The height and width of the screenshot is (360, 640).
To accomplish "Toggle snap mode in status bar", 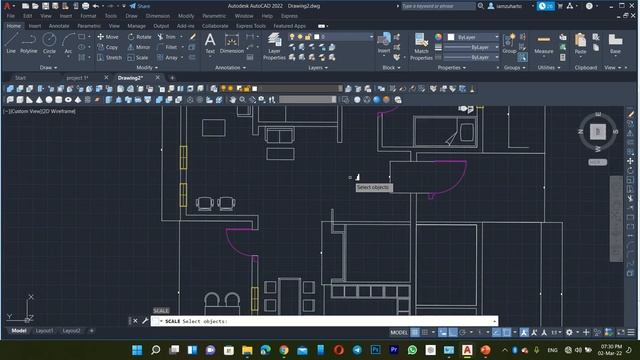I will click(424, 332).
